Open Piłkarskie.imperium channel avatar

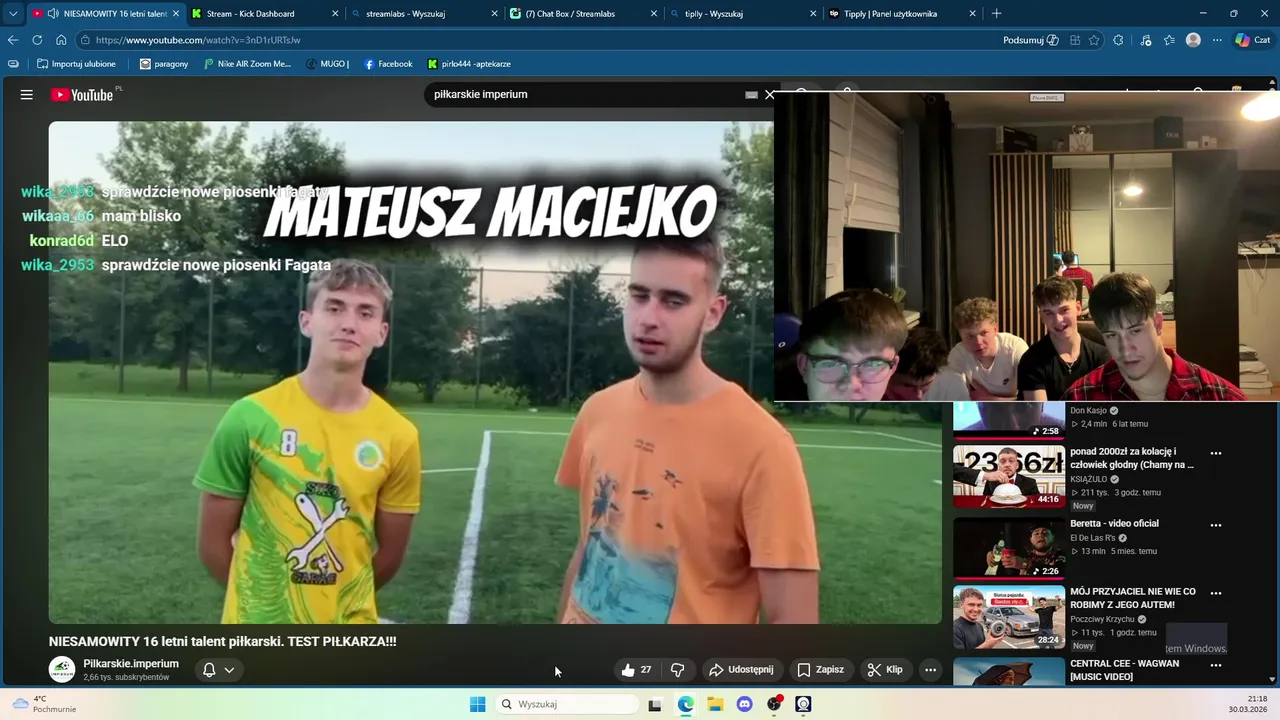coord(62,670)
